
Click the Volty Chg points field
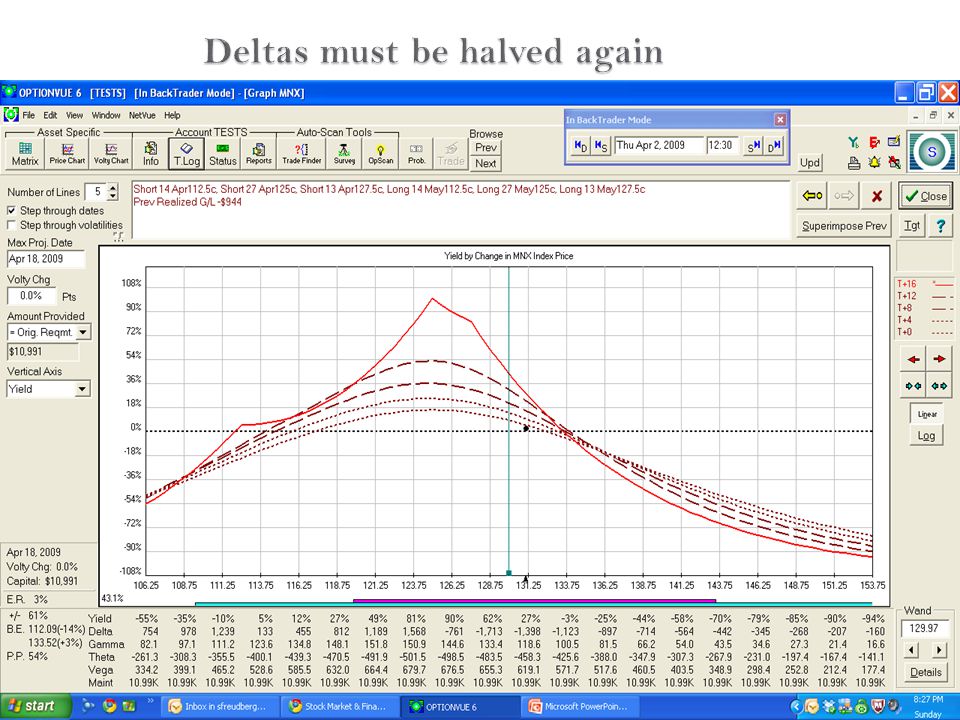[32, 296]
